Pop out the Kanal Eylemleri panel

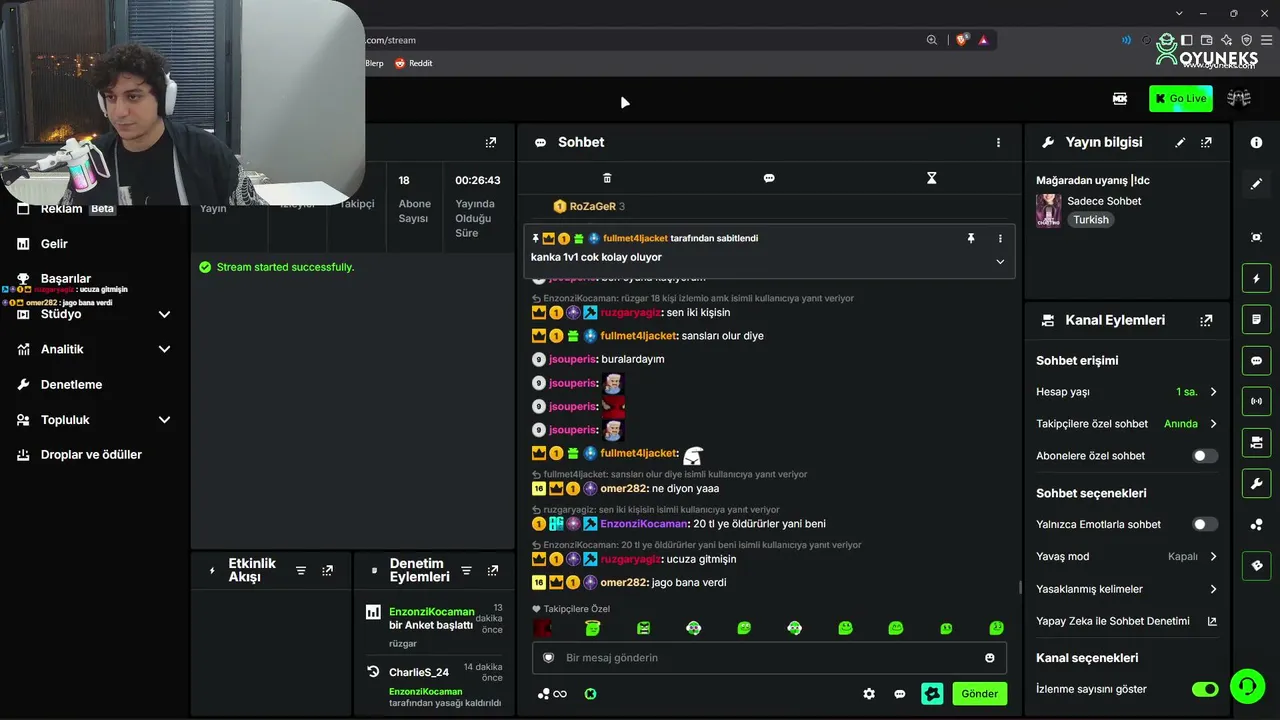1207,321
